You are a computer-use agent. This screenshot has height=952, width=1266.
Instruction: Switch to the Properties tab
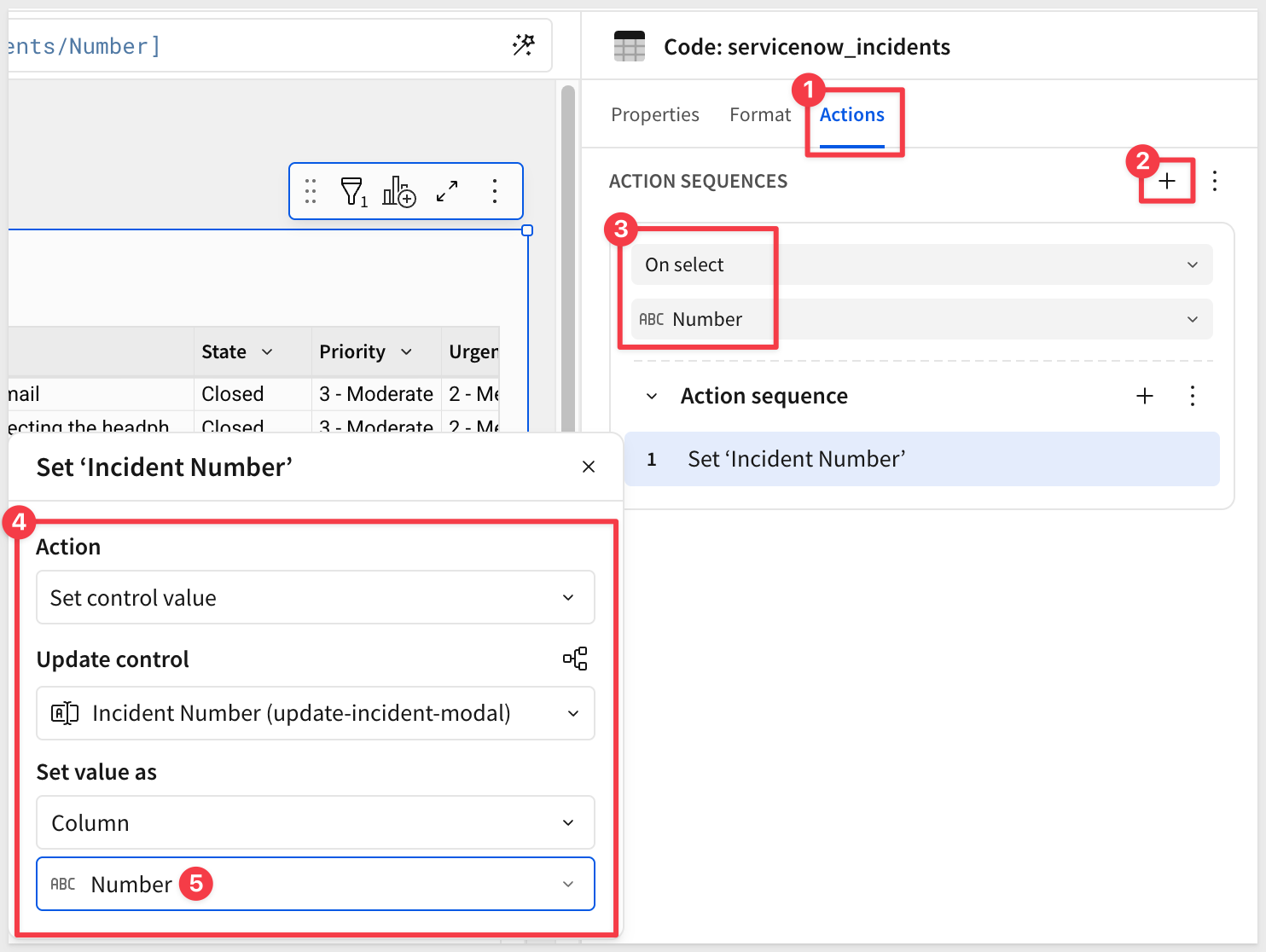click(x=655, y=115)
